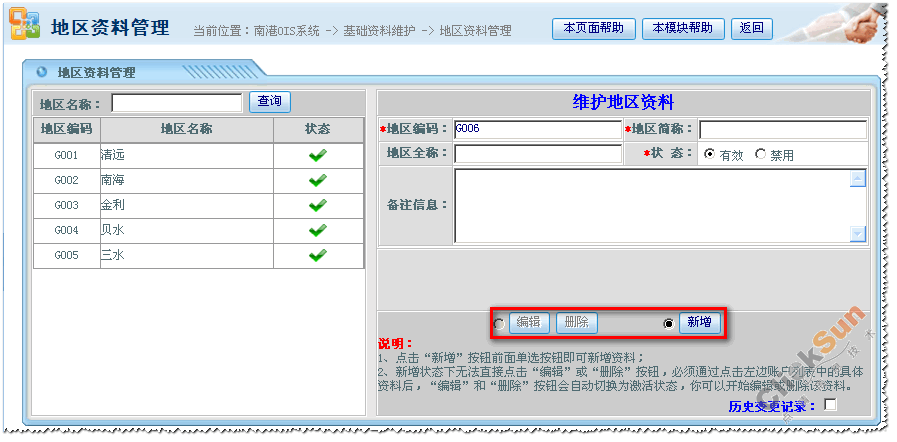Click the 地区名称 search input field
Screen dimensions: 897x442
176,103
